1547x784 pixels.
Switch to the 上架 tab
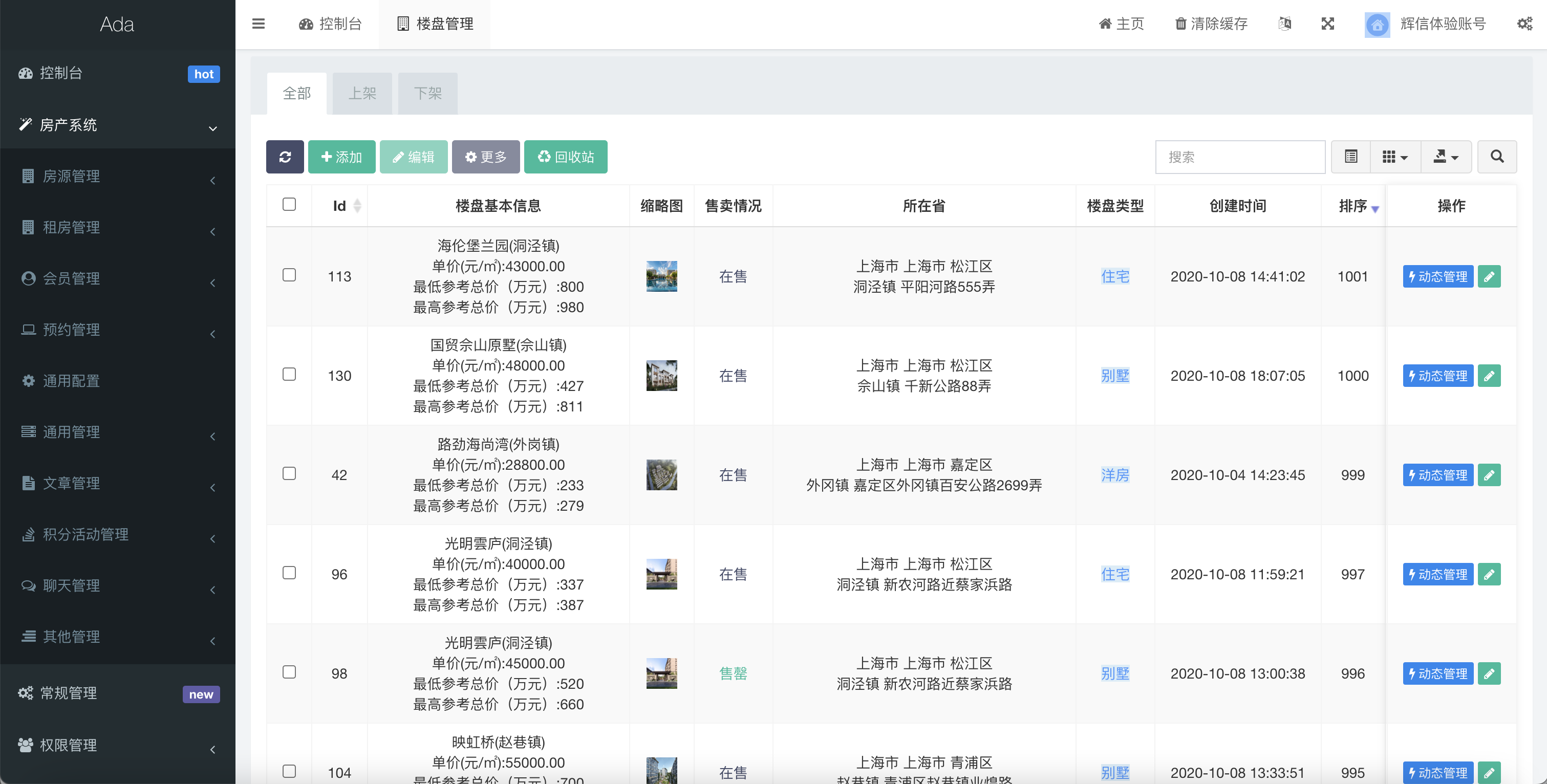click(362, 94)
